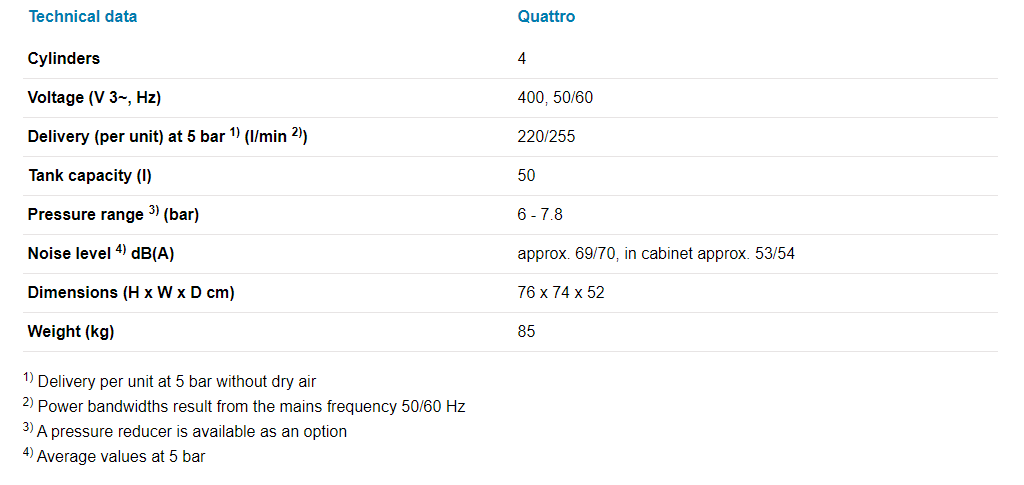Select the 'Cylinders' row label
Image resolution: width=1024 pixels, height=485 pixels.
pyautogui.click(x=64, y=59)
